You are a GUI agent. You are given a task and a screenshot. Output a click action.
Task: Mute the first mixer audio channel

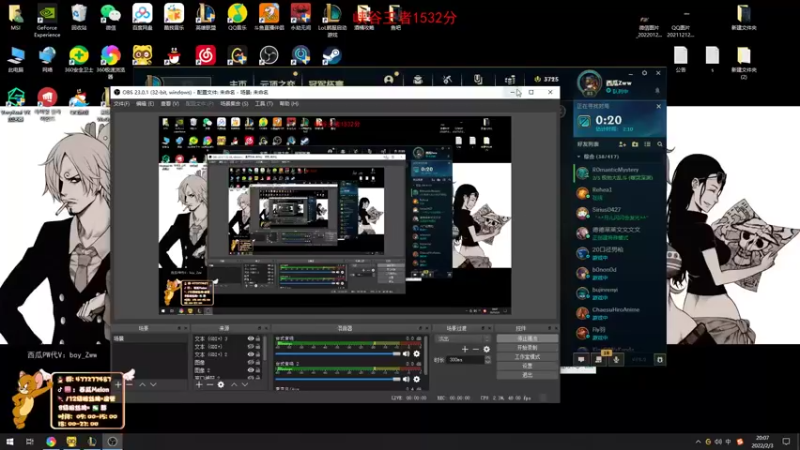(x=406, y=354)
